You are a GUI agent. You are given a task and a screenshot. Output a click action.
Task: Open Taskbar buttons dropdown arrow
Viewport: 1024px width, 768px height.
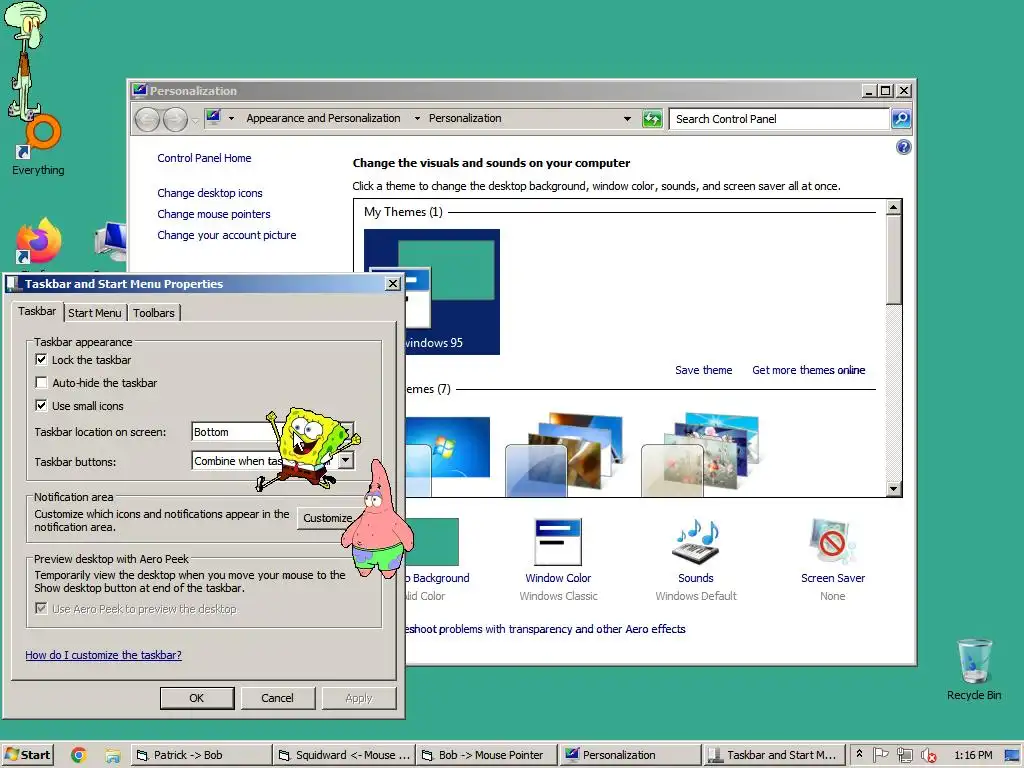pyautogui.click(x=346, y=460)
